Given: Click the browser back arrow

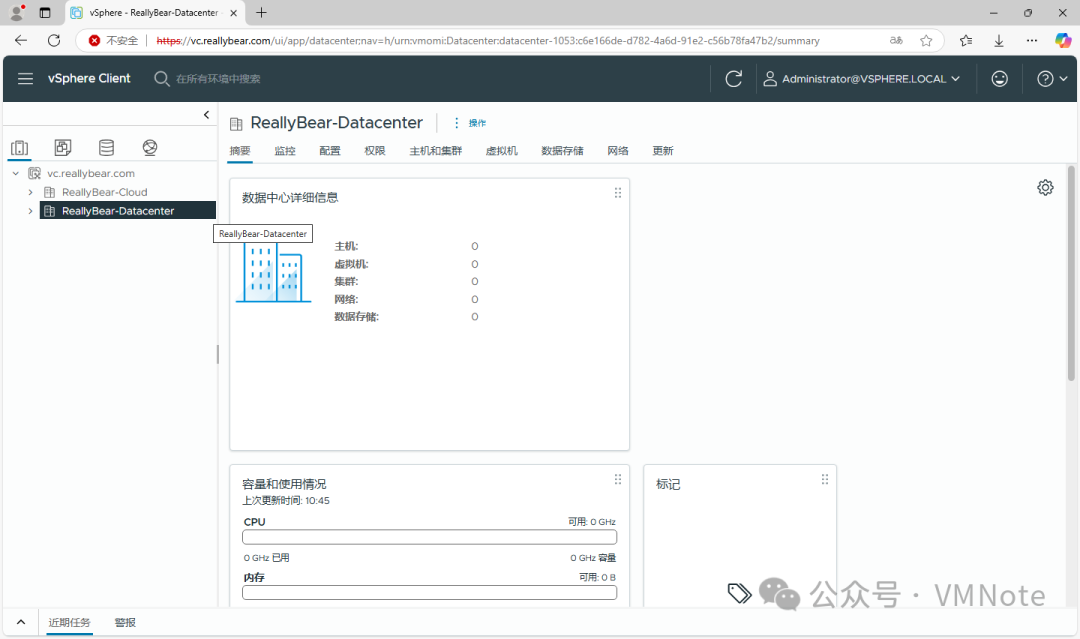Looking at the screenshot, I should (21, 41).
